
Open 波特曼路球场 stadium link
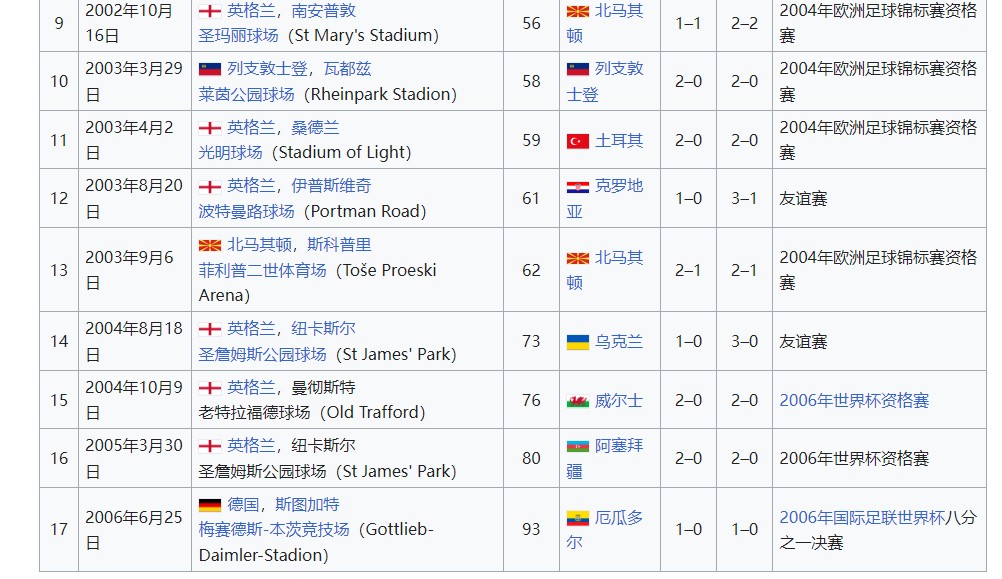coord(246,212)
